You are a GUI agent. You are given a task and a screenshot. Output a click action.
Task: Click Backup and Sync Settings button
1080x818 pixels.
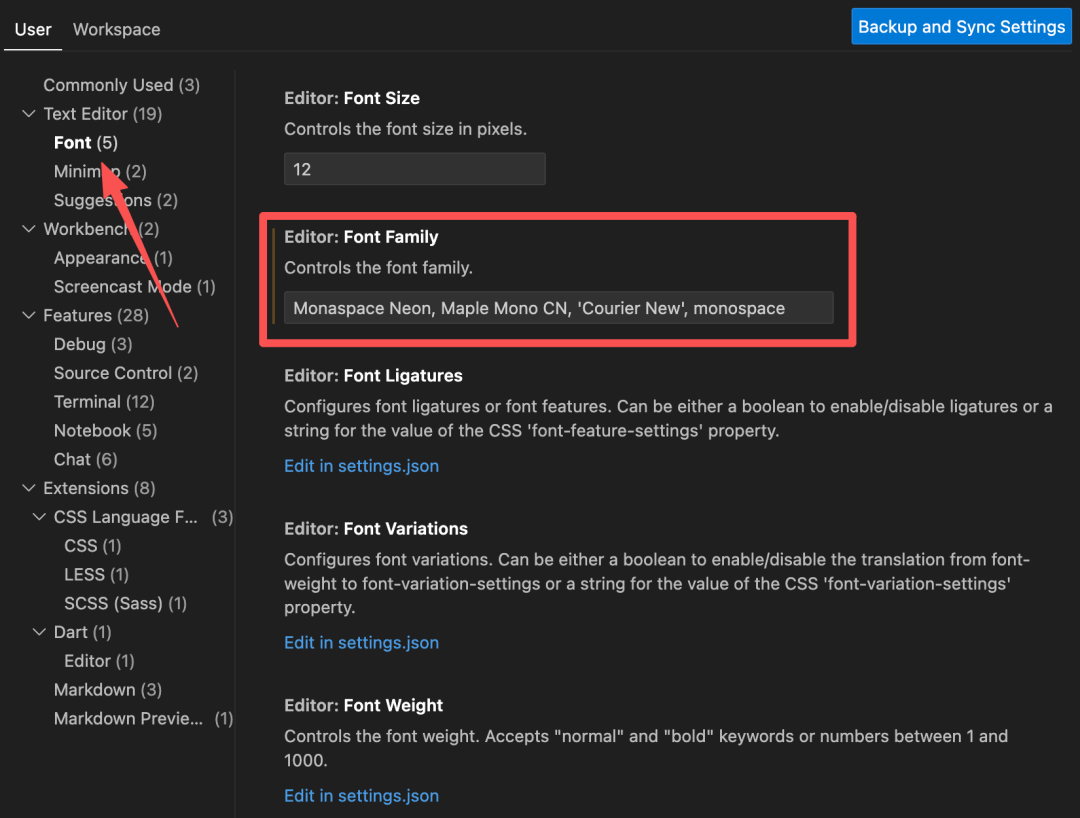tap(962, 27)
